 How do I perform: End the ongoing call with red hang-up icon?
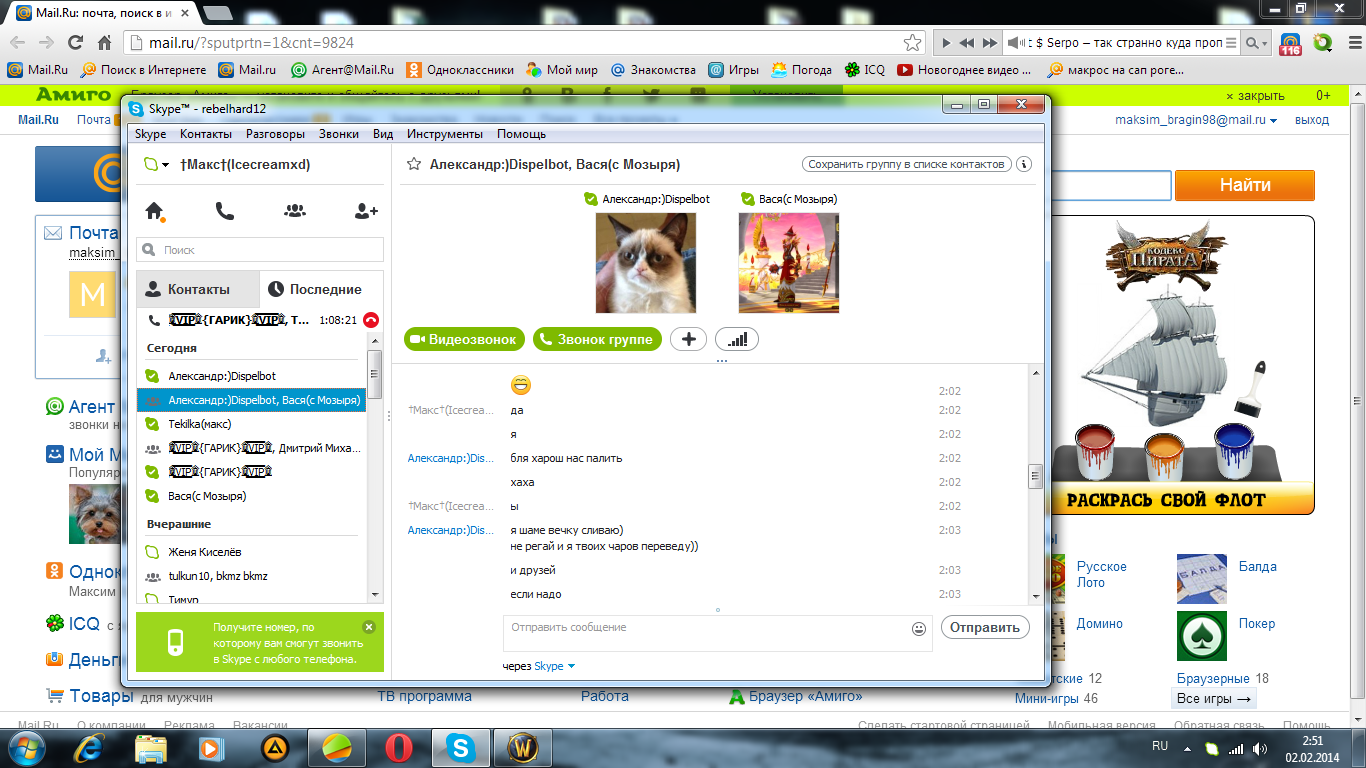click(x=371, y=320)
